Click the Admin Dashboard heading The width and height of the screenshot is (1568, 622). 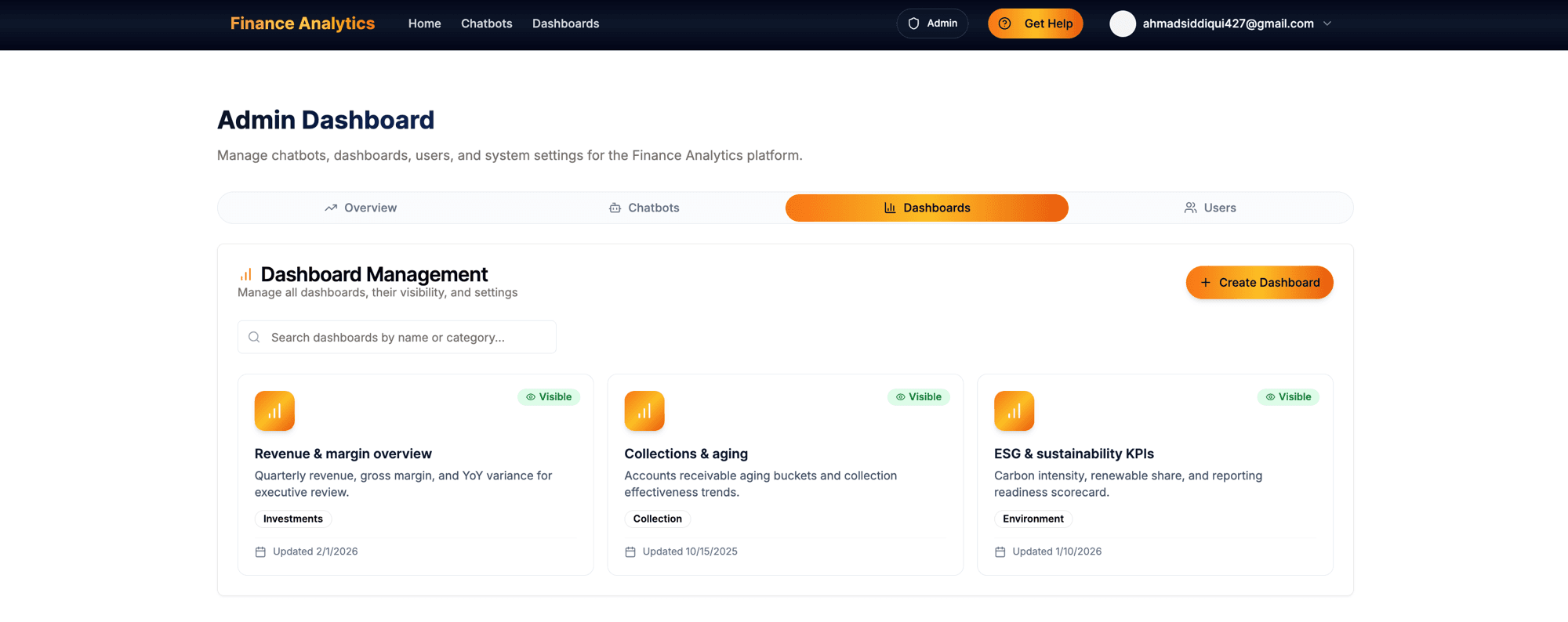[x=325, y=120]
